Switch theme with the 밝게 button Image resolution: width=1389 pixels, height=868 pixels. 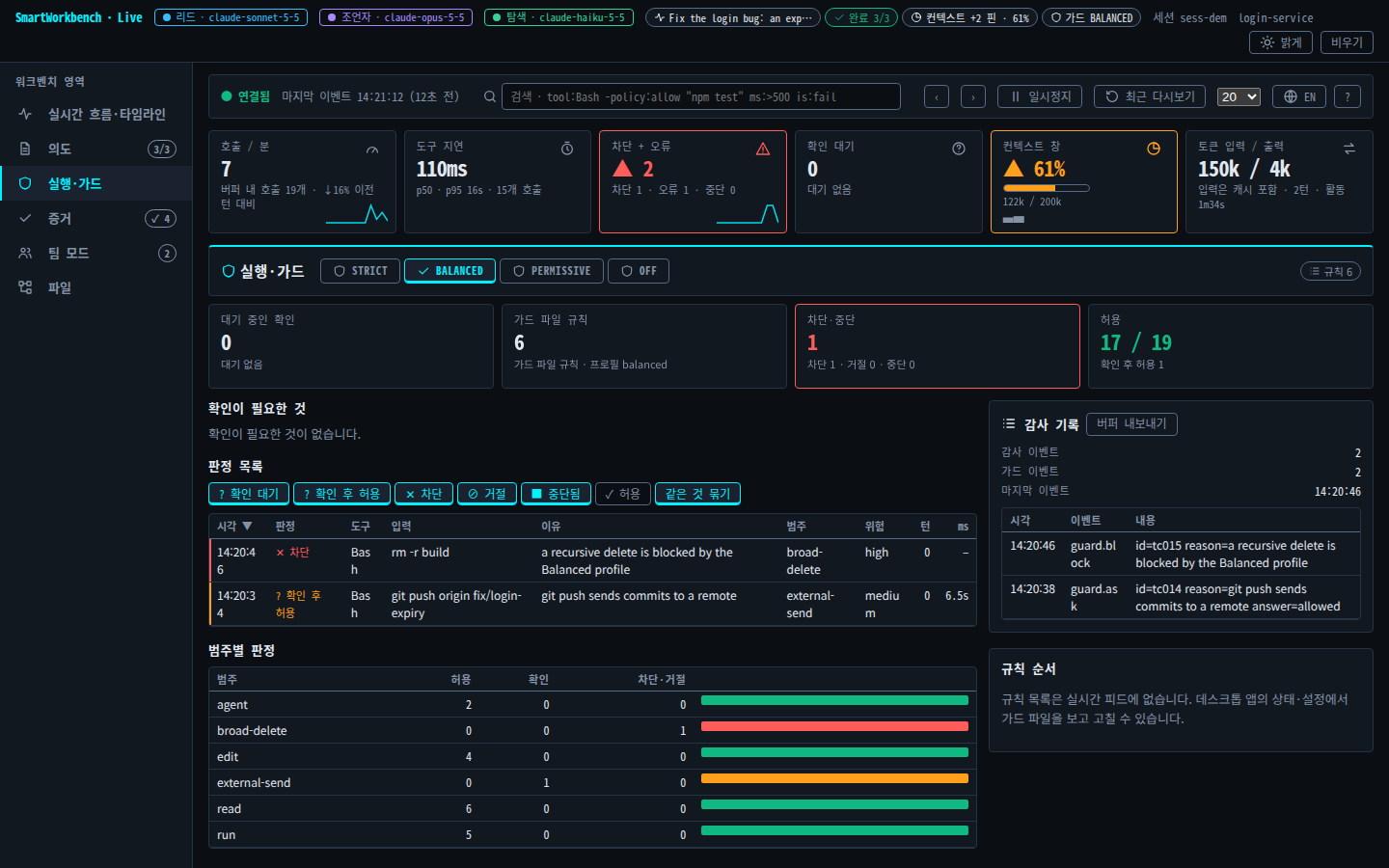pyautogui.click(x=1281, y=42)
